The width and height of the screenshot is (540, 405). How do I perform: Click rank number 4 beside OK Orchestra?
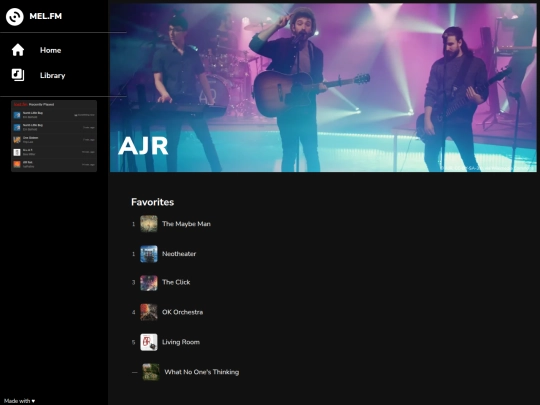point(134,312)
